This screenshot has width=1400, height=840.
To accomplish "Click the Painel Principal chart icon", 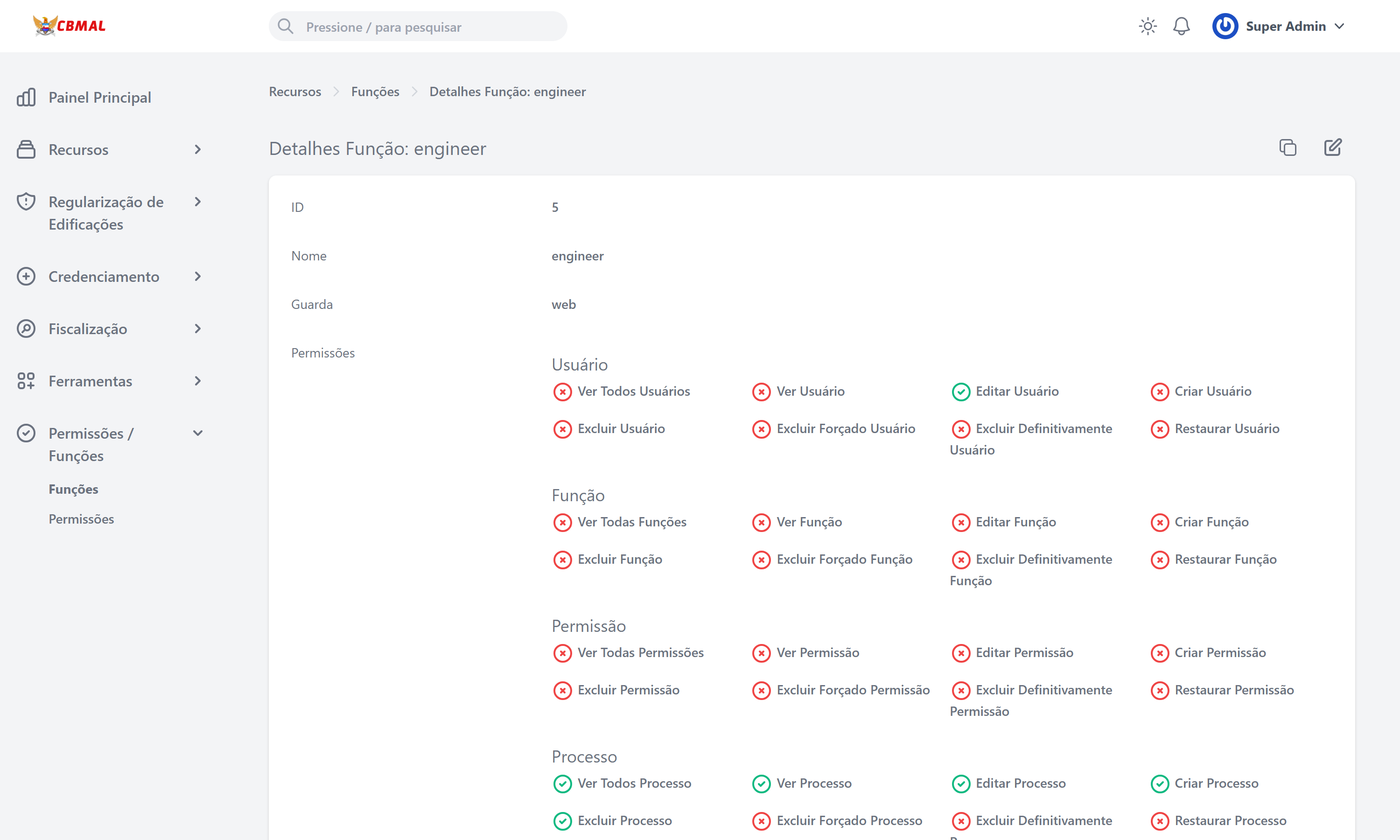I will coord(26,98).
